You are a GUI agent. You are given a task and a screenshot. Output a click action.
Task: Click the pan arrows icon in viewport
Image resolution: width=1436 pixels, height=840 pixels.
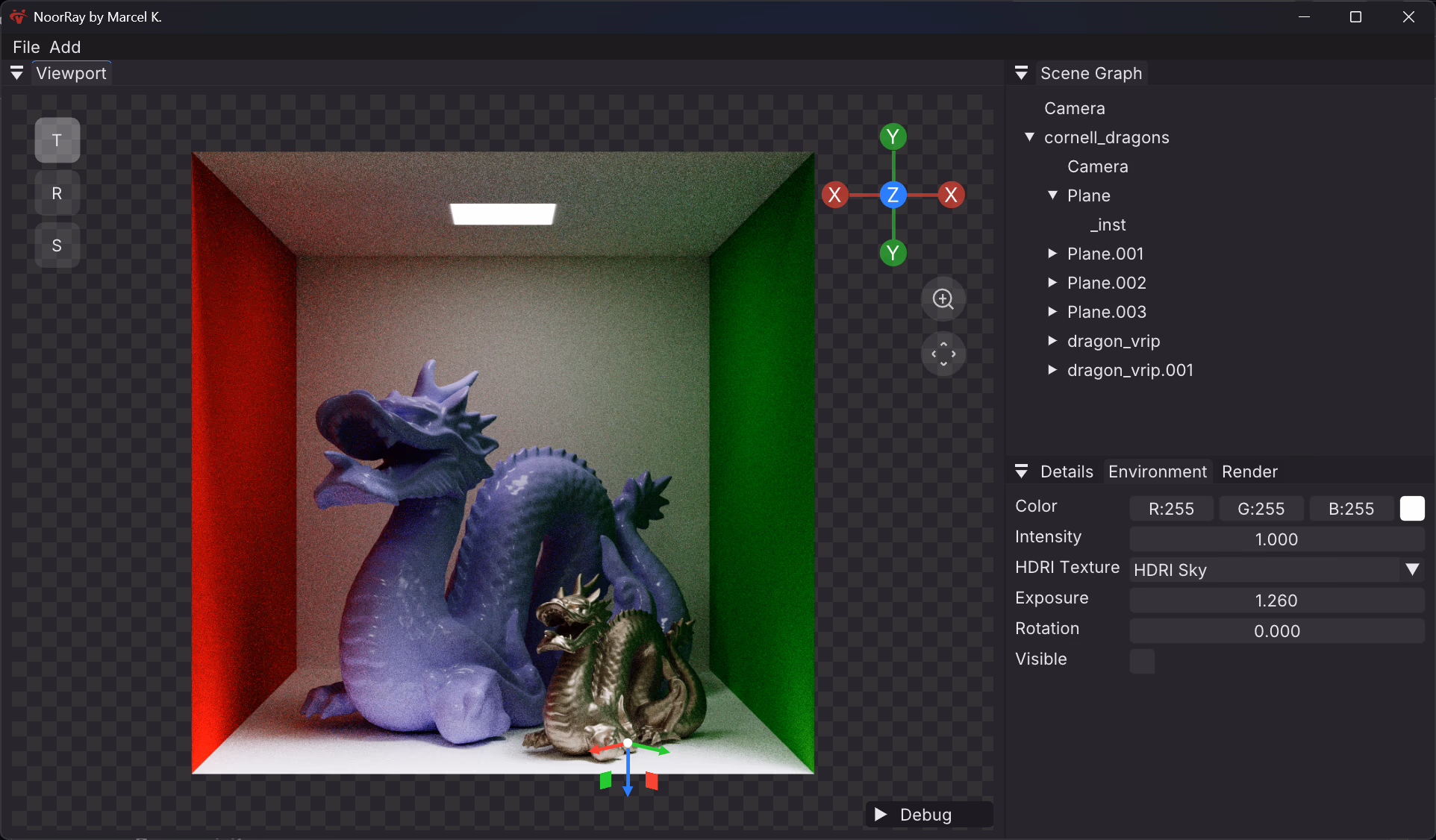click(x=943, y=354)
